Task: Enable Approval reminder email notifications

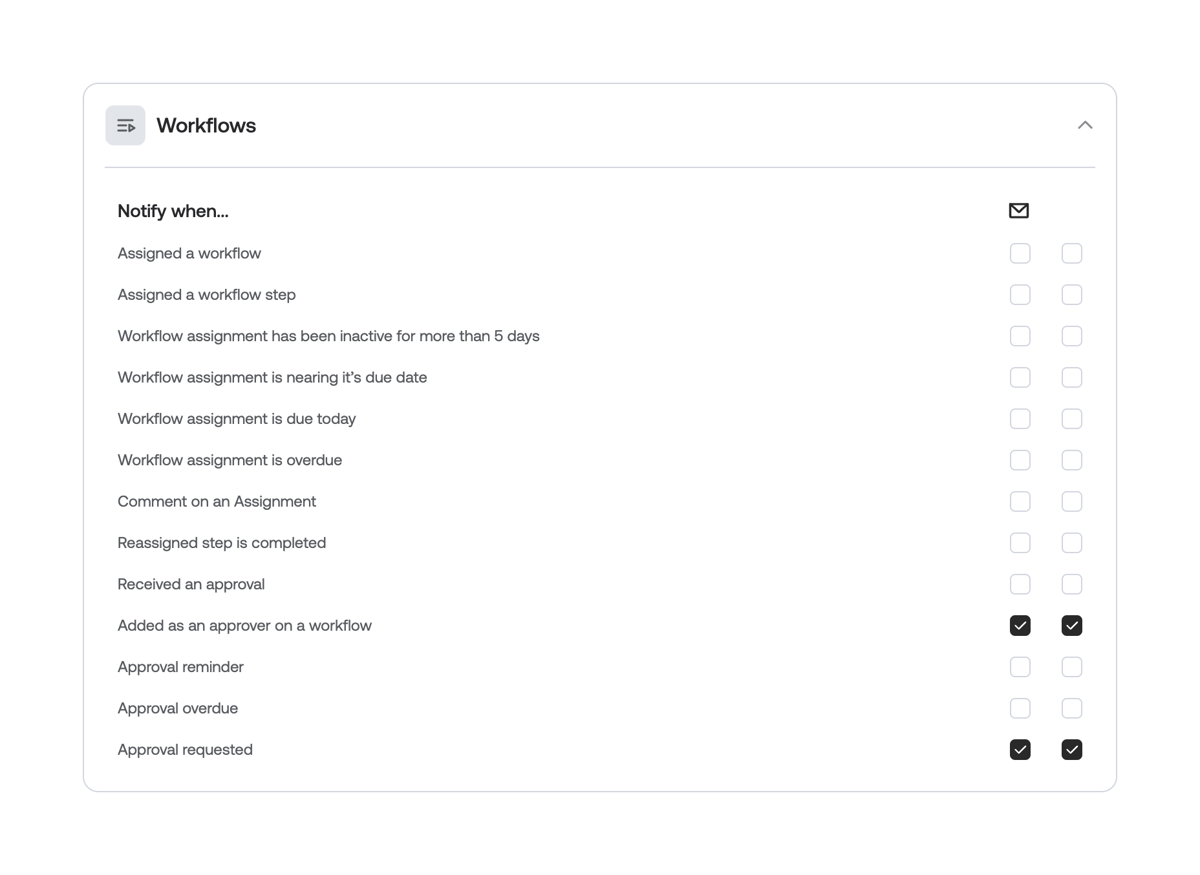Action: click(1019, 666)
